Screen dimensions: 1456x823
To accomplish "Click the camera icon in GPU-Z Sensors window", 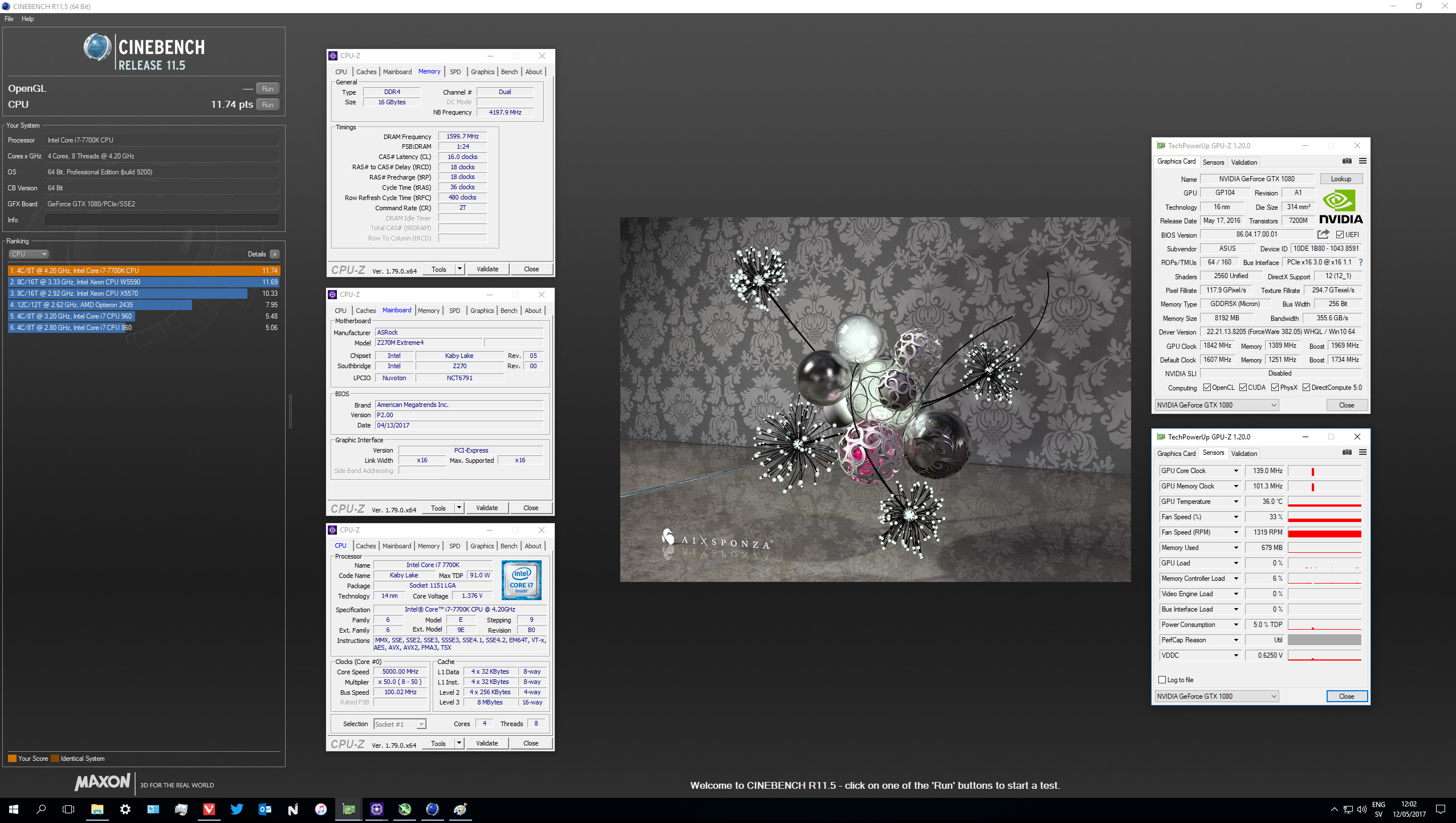I will pos(1347,453).
